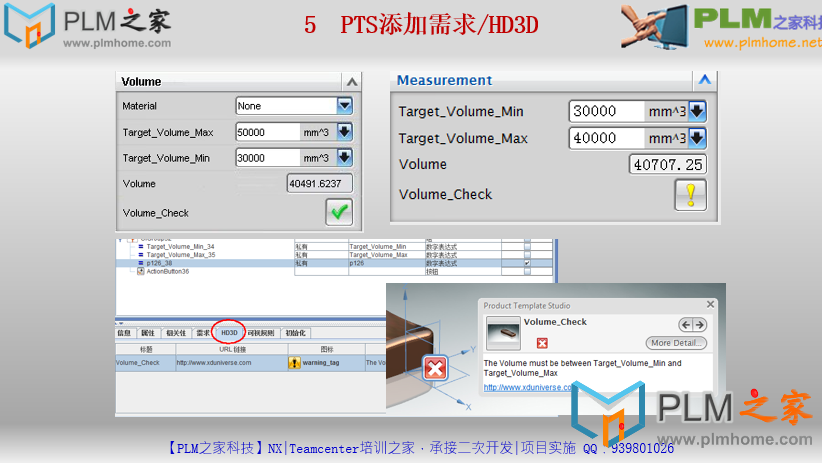Click the part thumbnail in Product Template Studio
The image size is (822, 463).
tap(503, 333)
